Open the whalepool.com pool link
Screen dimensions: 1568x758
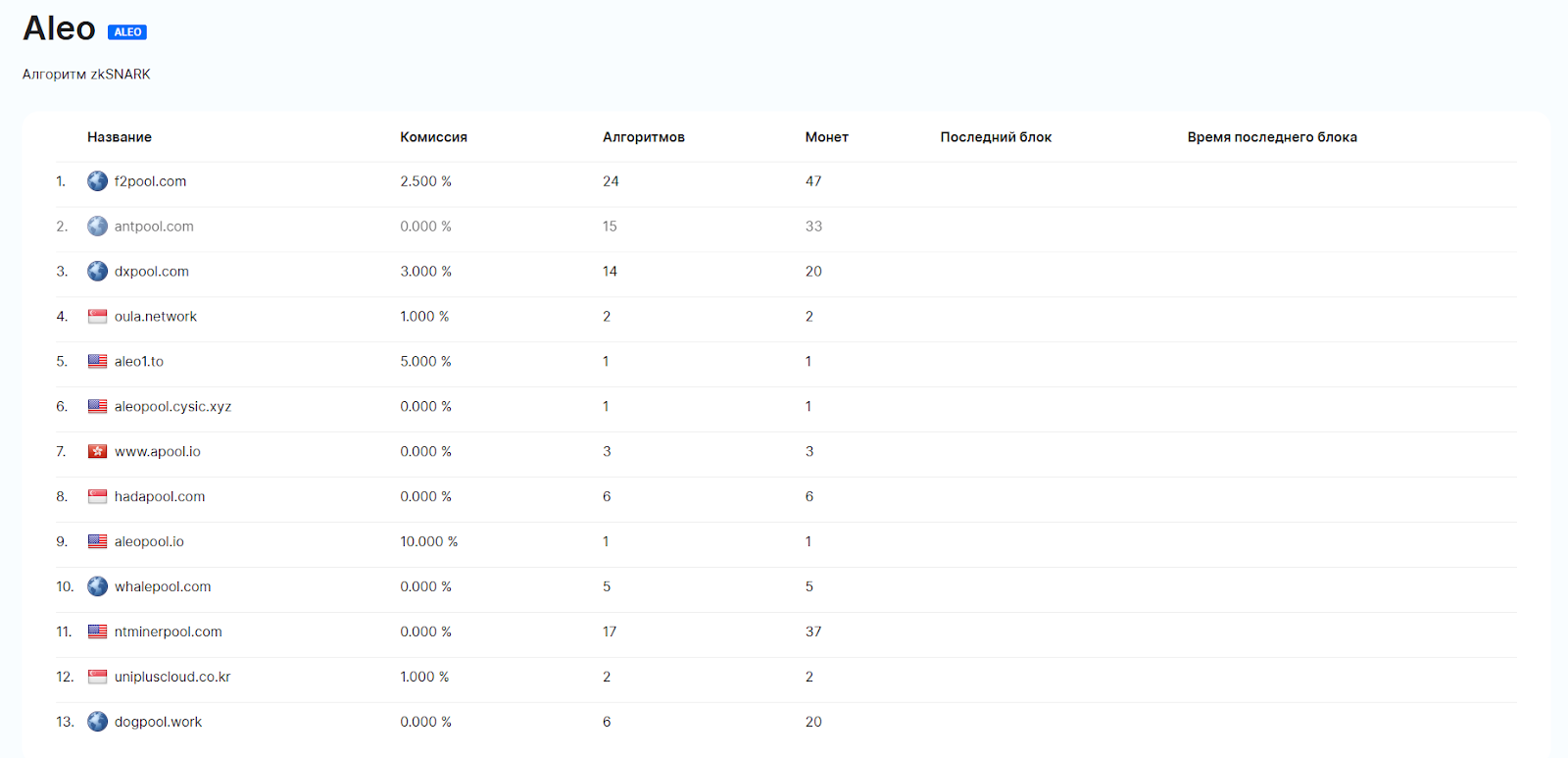point(163,587)
